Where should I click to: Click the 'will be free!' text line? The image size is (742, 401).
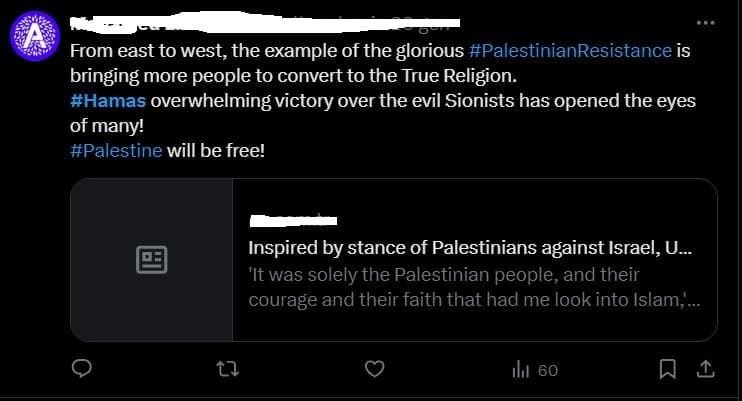point(215,151)
